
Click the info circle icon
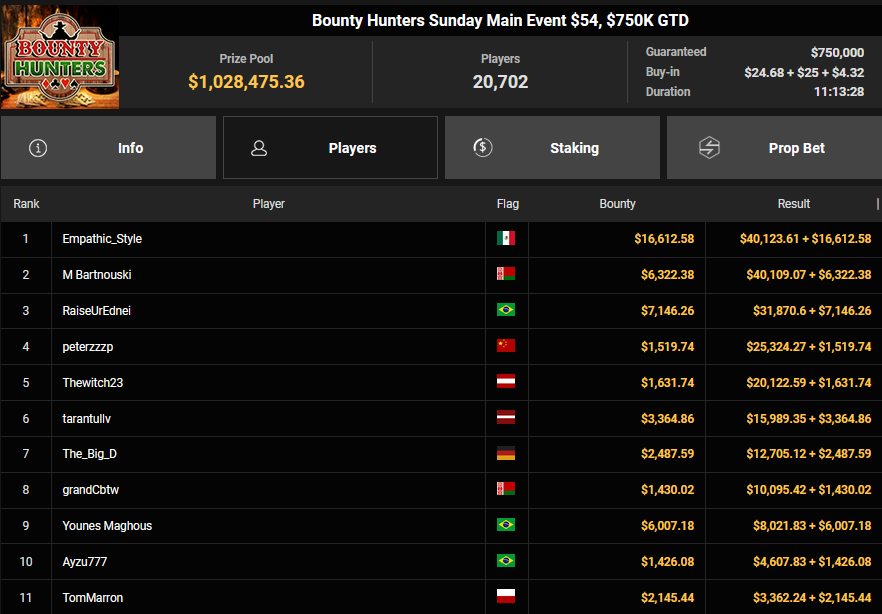(x=39, y=148)
